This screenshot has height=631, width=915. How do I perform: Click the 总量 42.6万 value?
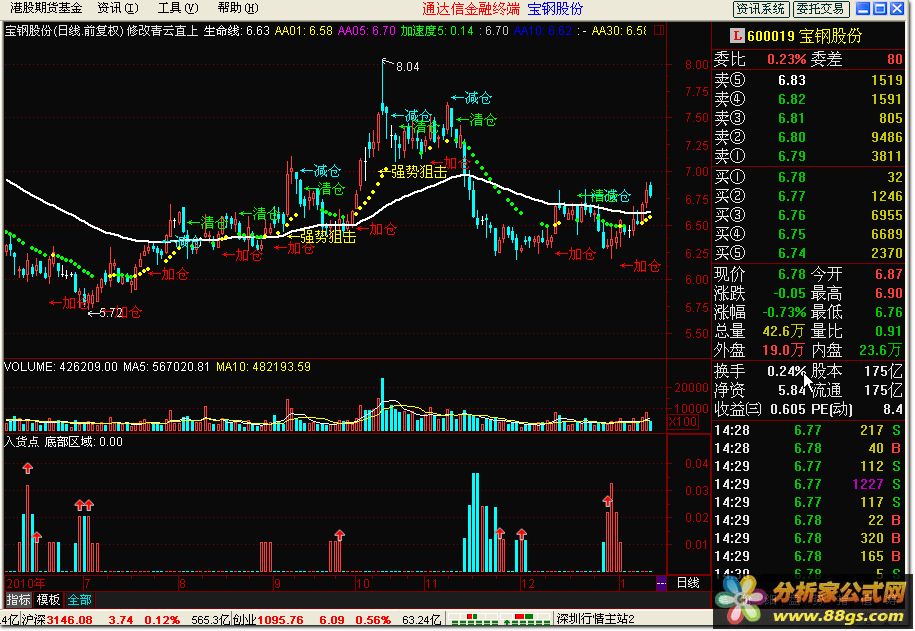(784, 332)
